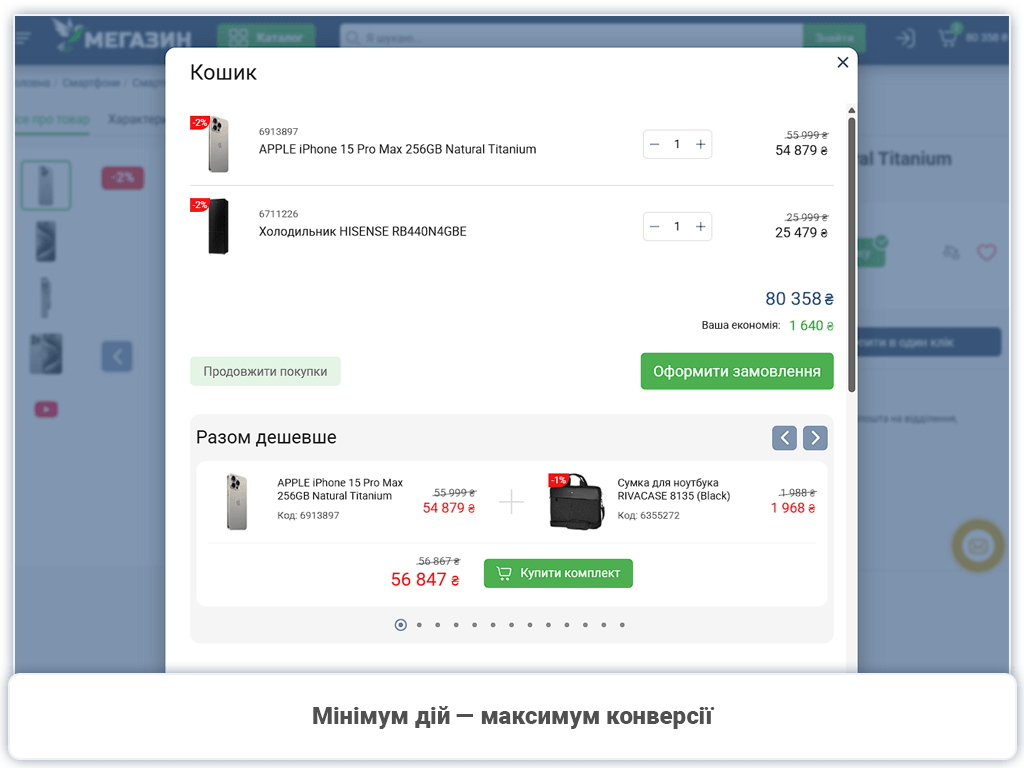
Task: Select savings amount 1 640 ₴
Action: (x=811, y=326)
